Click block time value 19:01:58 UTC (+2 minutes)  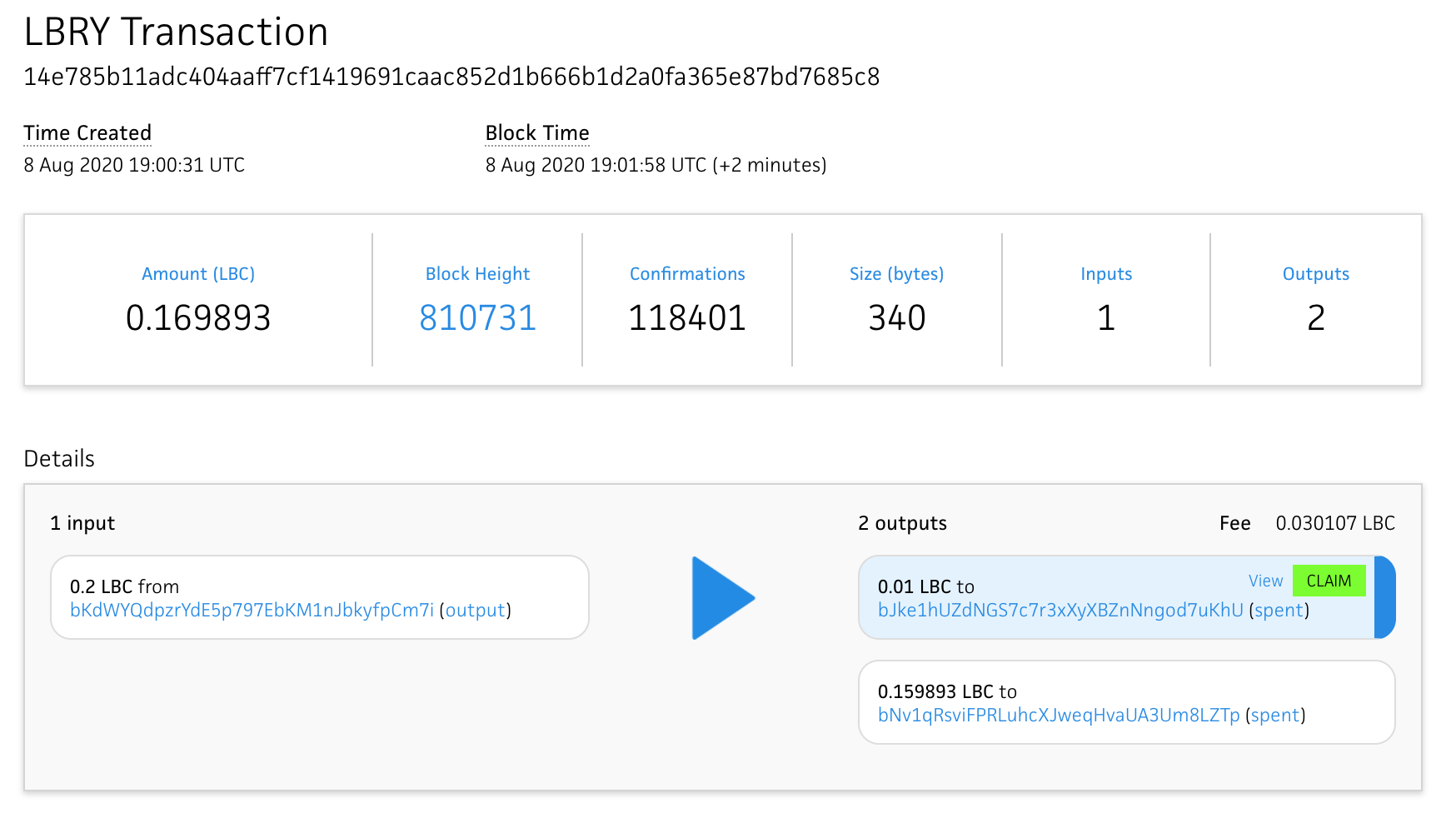point(656,165)
